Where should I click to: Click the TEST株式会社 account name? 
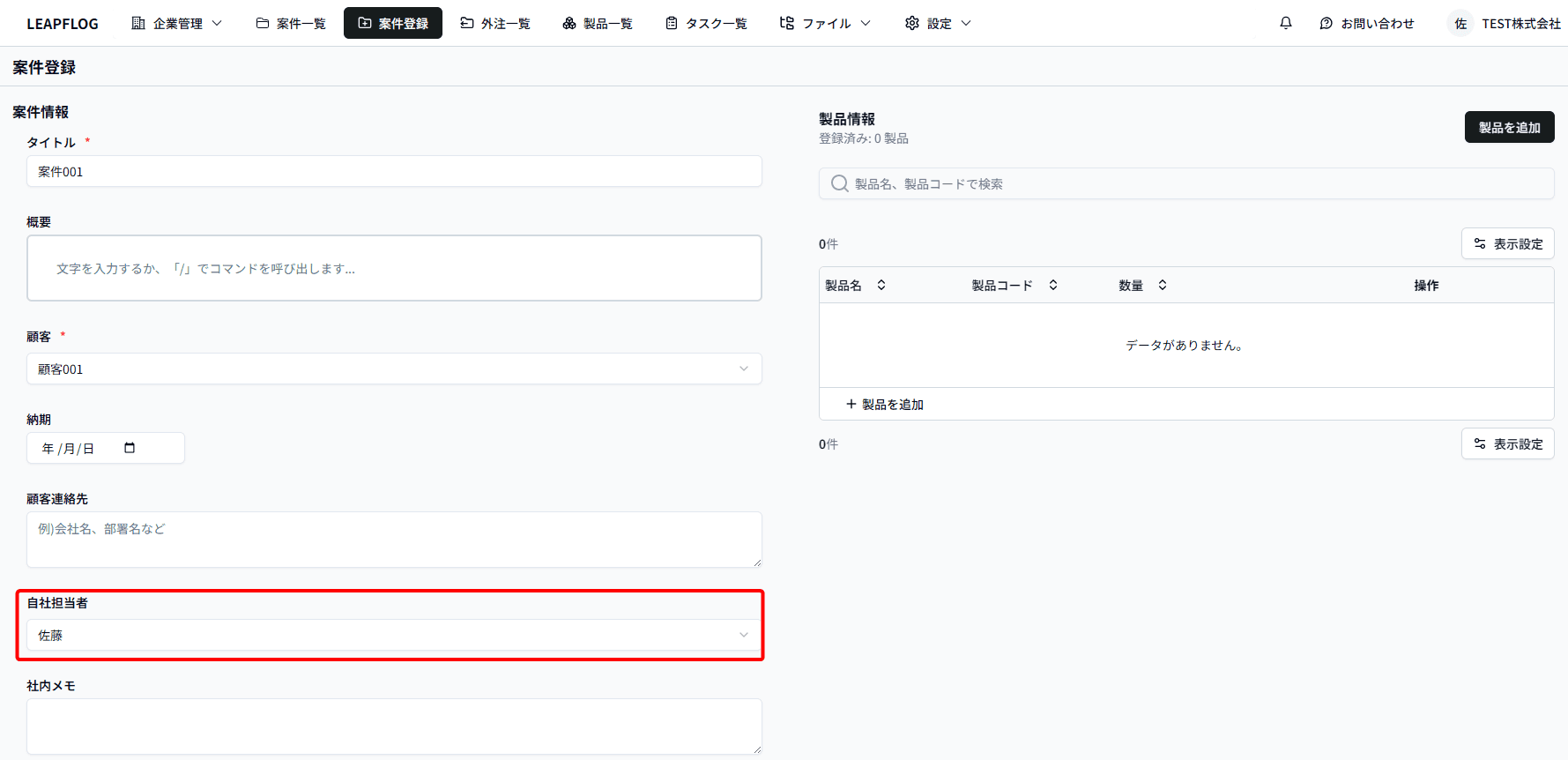1521,24
